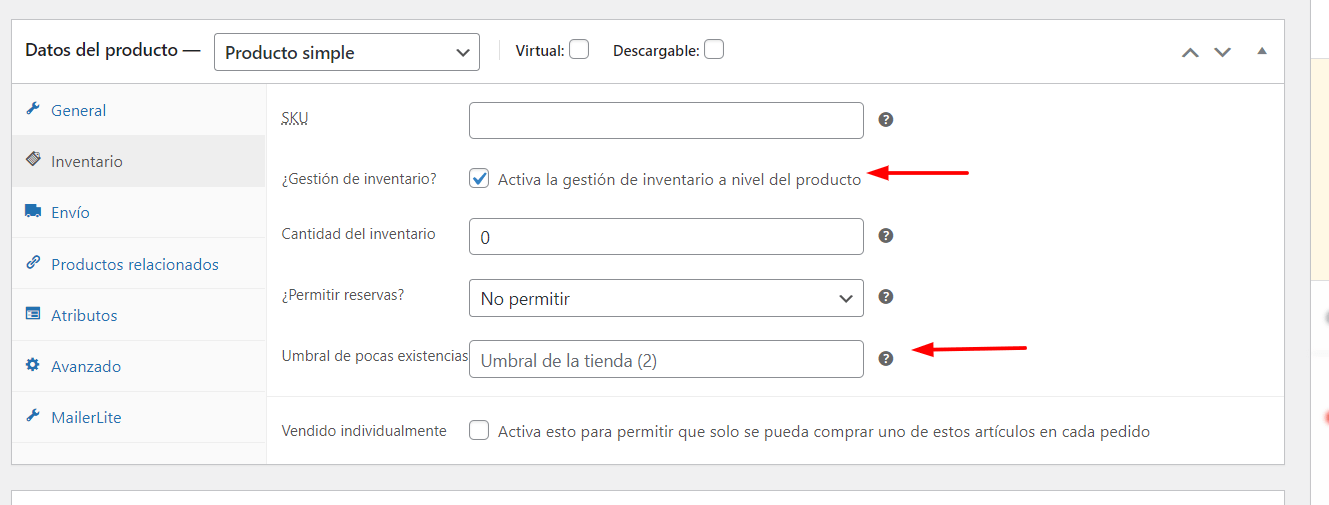Open the Producto simple type dropdown

pos(347,52)
